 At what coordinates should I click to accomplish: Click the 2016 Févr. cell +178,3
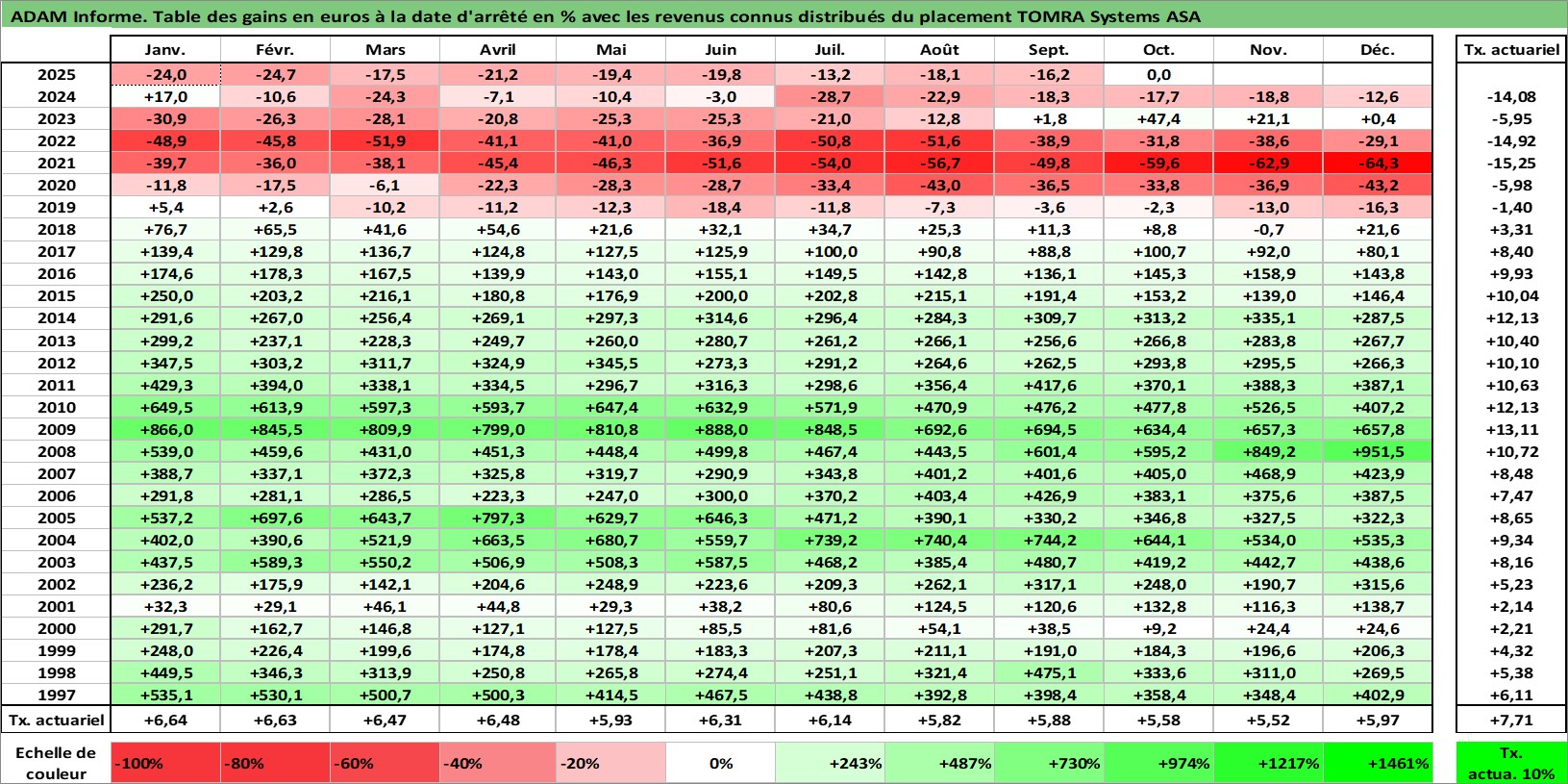(275, 273)
